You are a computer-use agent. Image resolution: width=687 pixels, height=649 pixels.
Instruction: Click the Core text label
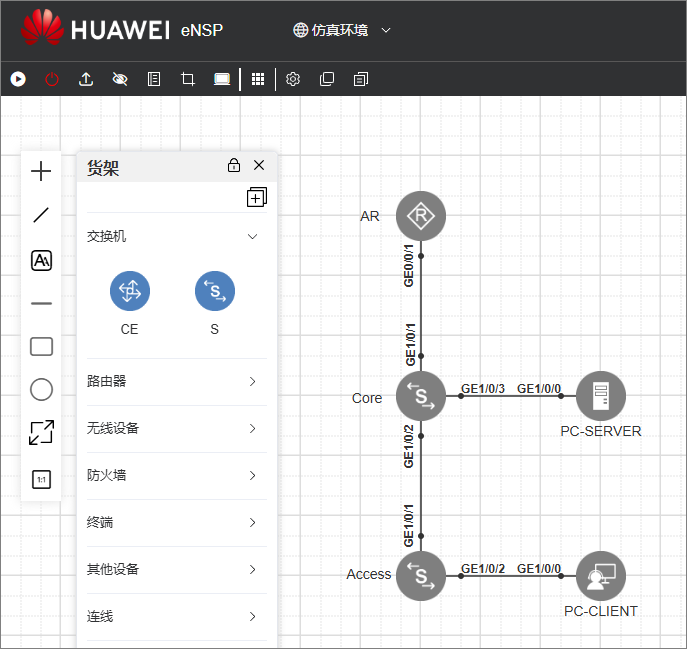point(367,398)
